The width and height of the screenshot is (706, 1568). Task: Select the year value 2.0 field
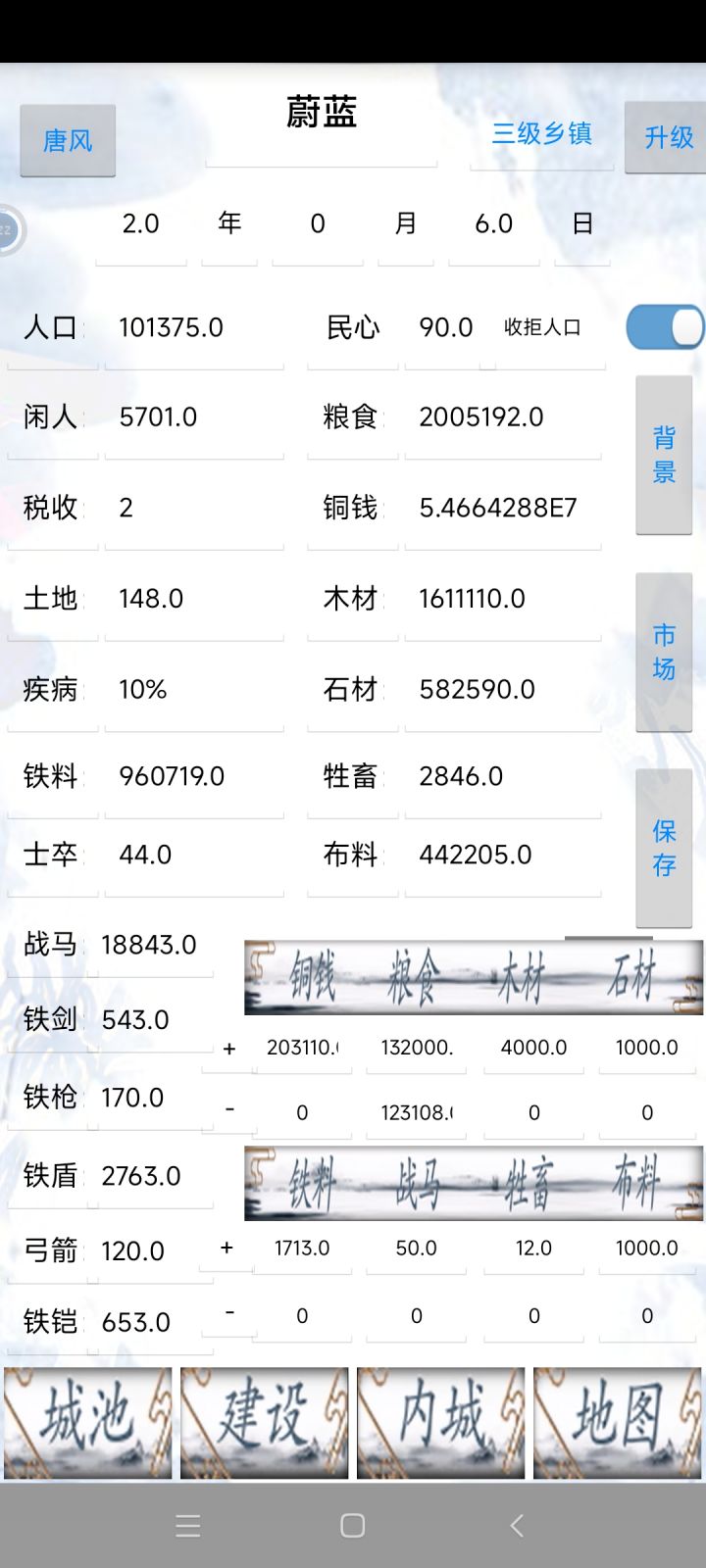point(141,224)
